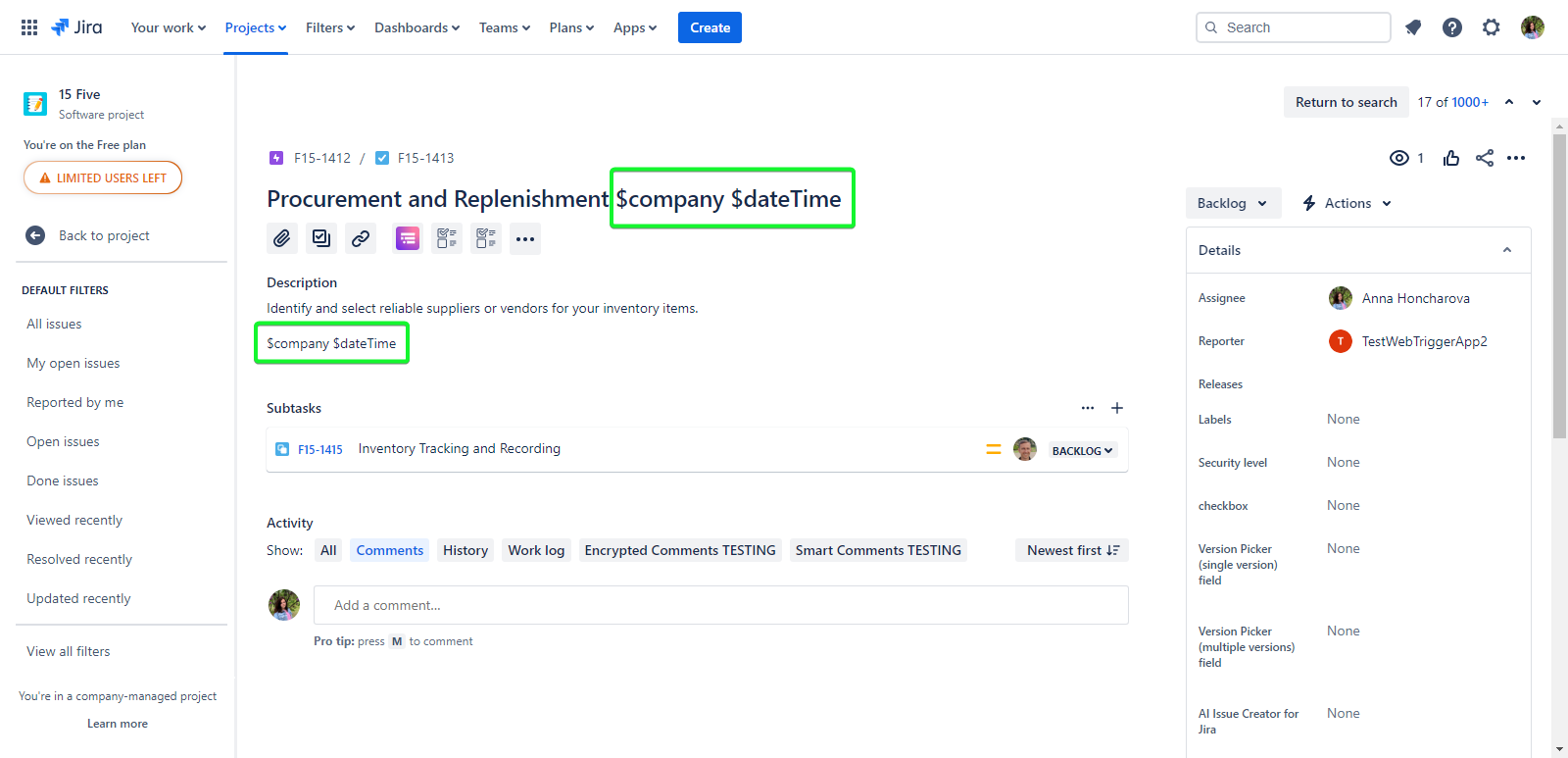Open the Backlog status dropdown
The height and width of the screenshot is (758, 1568).
point(1232,203)
